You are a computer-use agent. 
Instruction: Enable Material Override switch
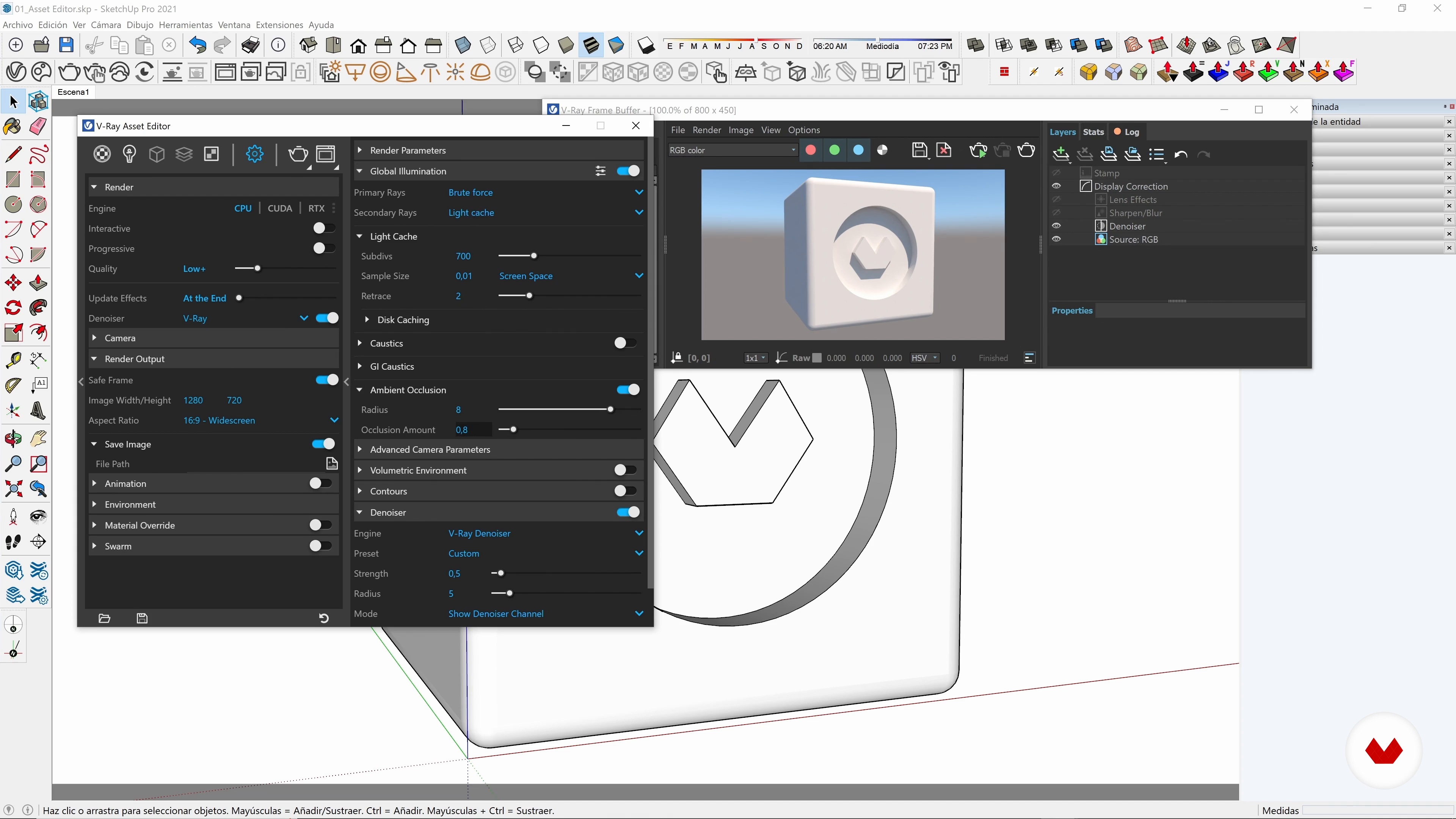tap(320, 525)
